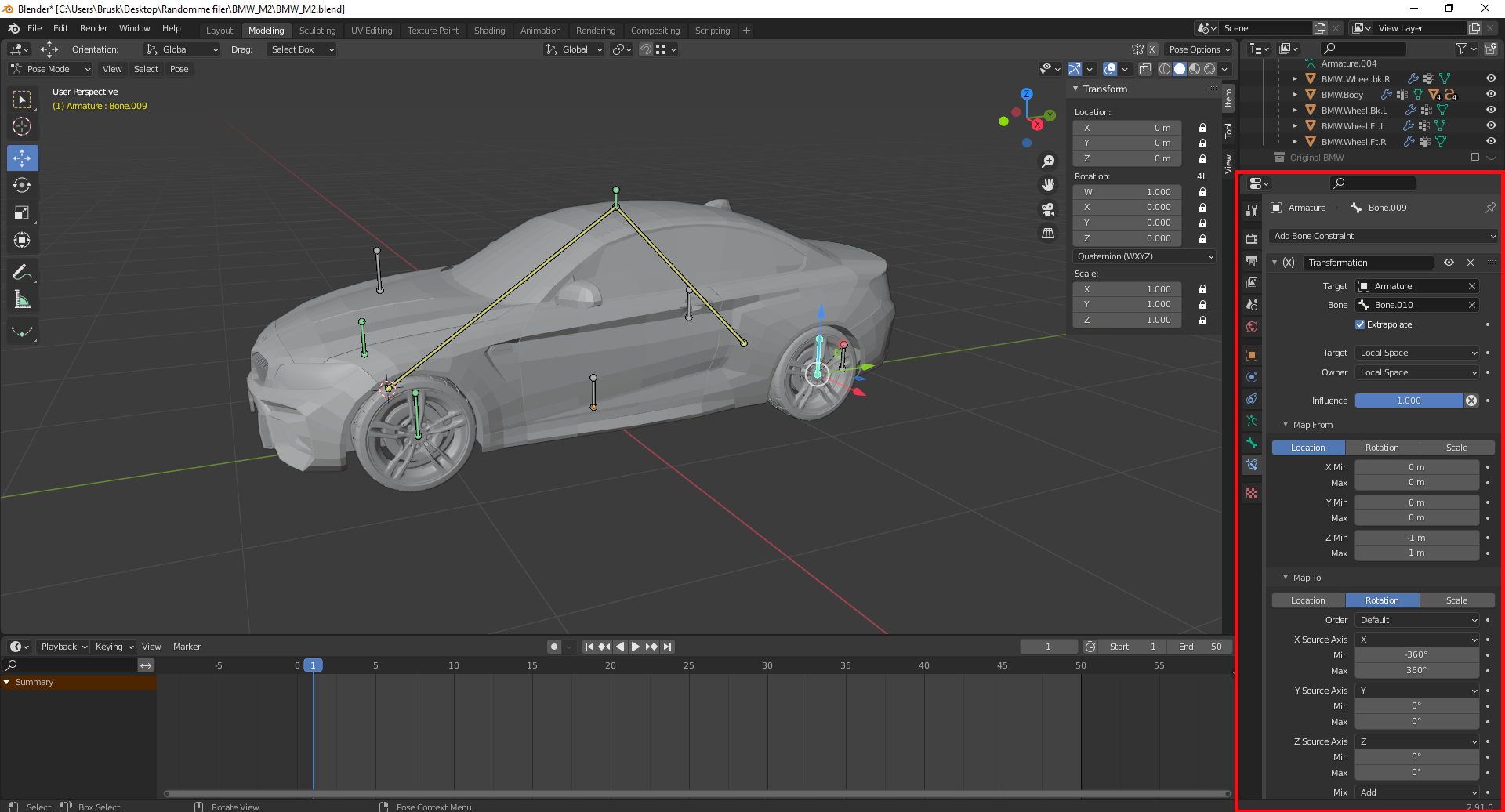Open Output properties tab icon
Image resolution: width=1505 pixels, height=812 pixels.
(1252, 260)
